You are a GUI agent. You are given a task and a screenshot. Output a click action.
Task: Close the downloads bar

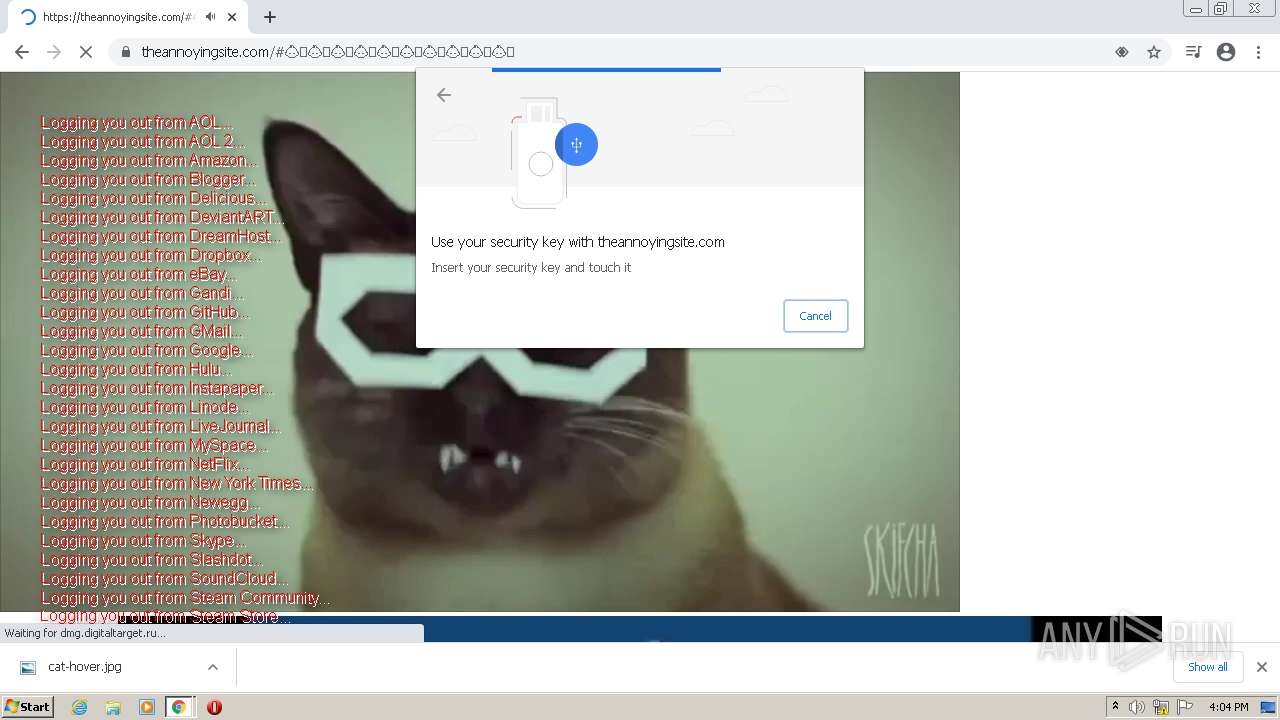pyautogui.click(x=1261, y=667)
